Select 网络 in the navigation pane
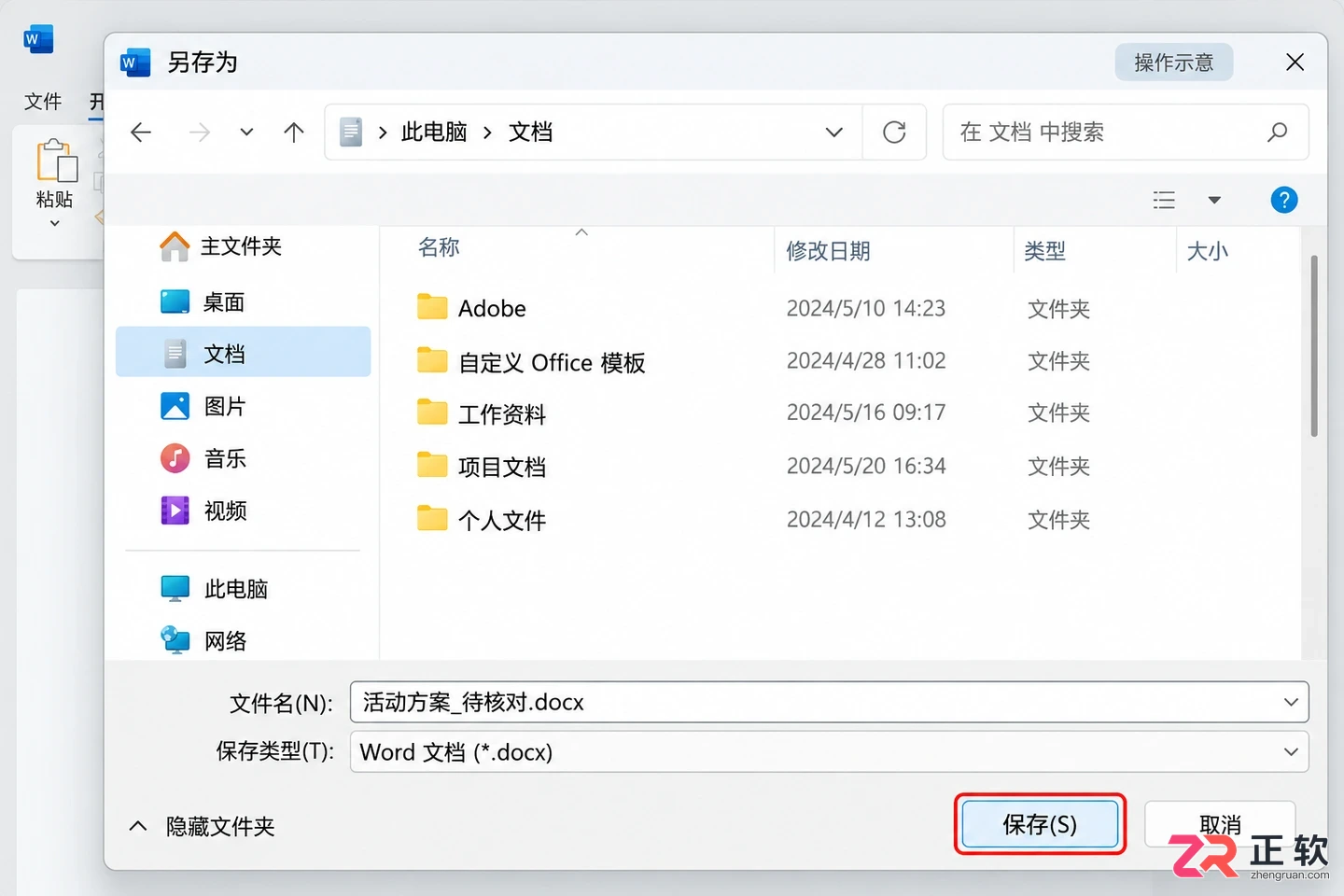 243,640
